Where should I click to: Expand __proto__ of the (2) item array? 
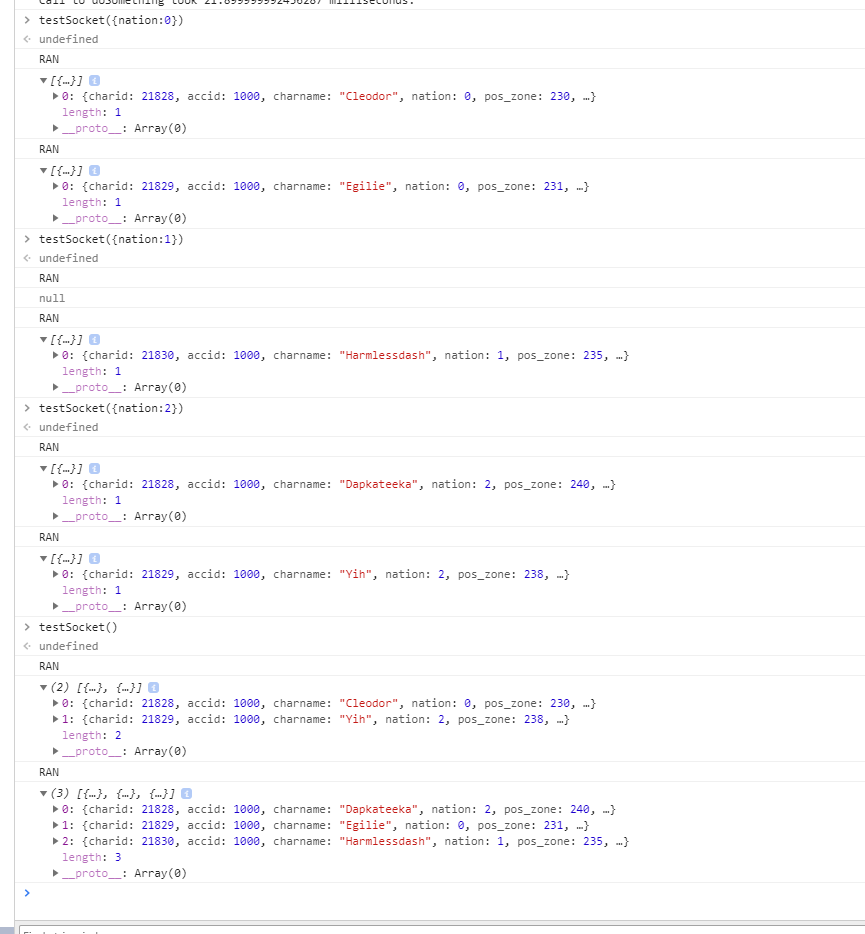tap(55, 752)
